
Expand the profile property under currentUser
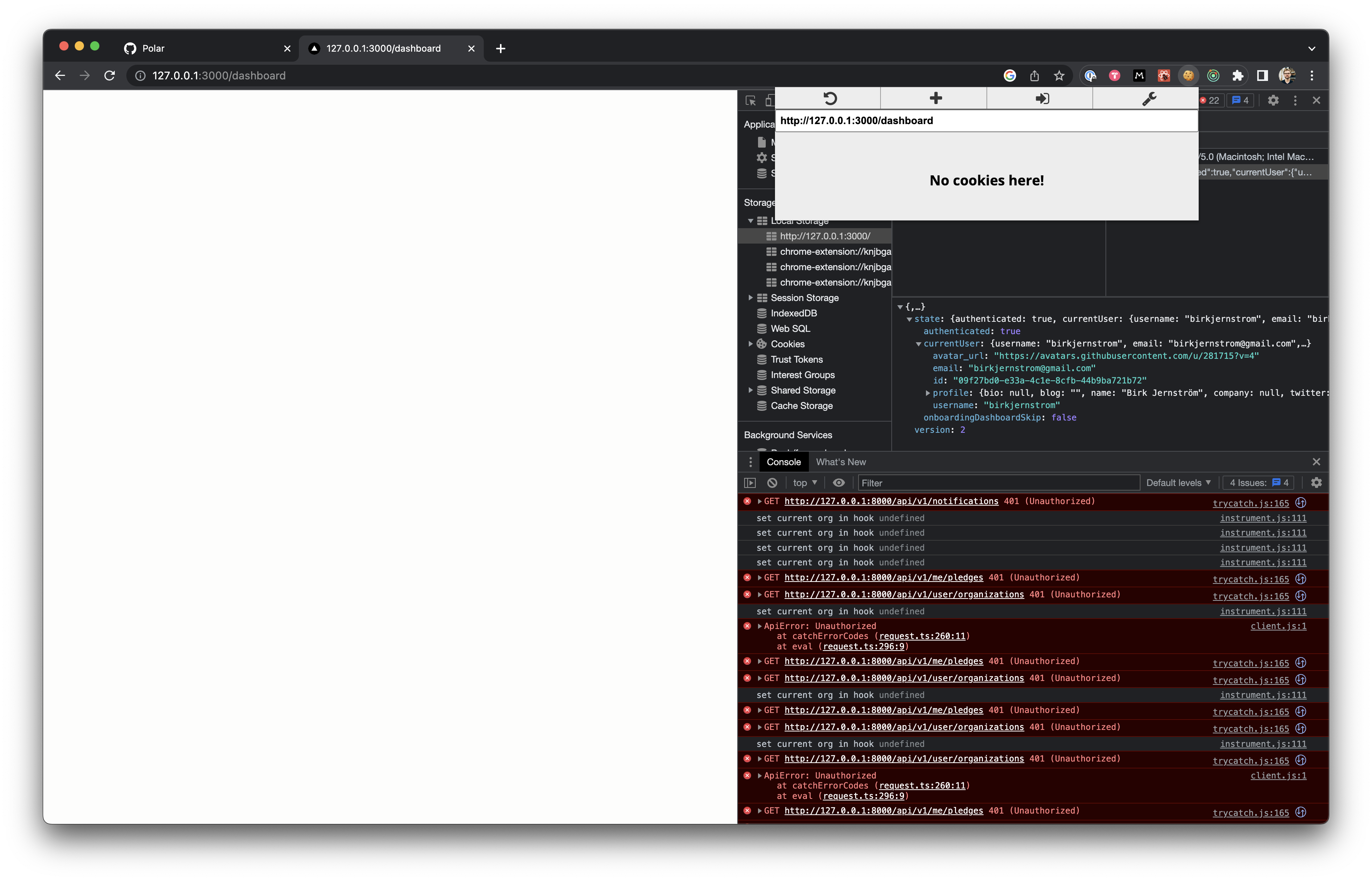coord(927,392)
